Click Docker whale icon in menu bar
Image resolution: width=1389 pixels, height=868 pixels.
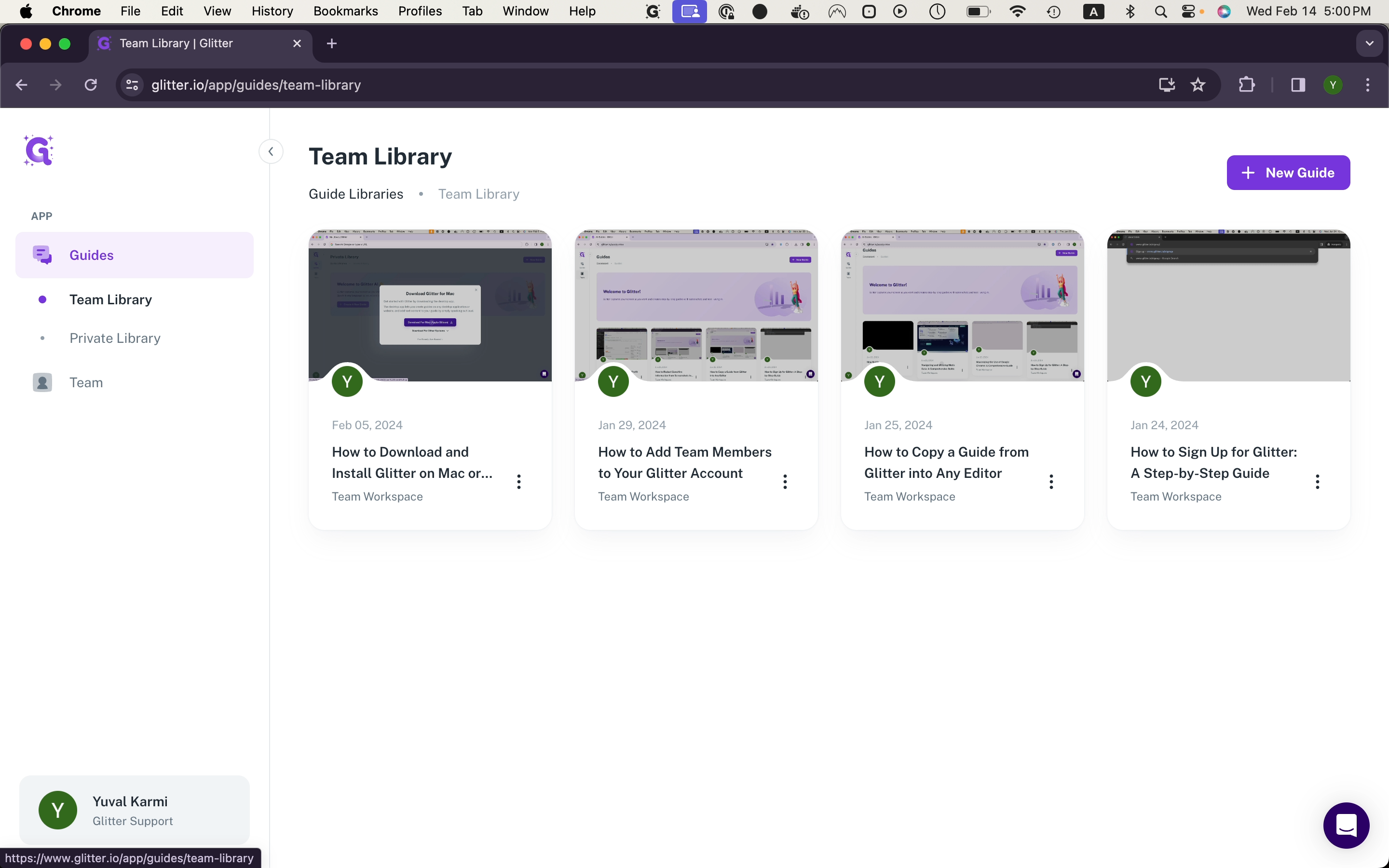tap(799, 11)
